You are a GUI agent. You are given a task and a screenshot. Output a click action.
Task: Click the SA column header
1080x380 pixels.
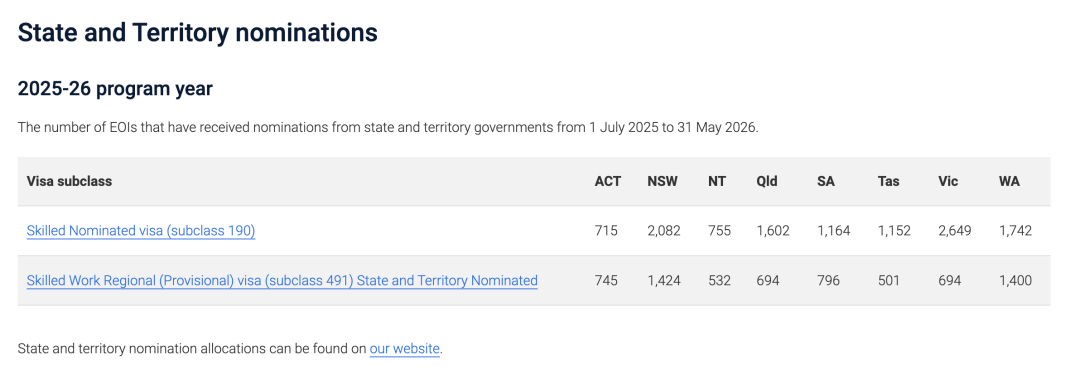[x=825, y=181]
